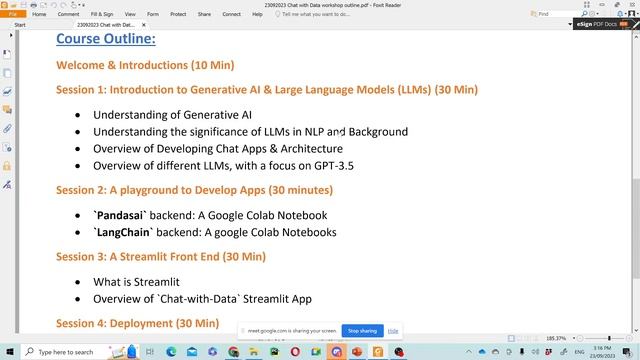Open Opera browser from taskbar
The image size is (640, 360).
(x=295, y=351)
